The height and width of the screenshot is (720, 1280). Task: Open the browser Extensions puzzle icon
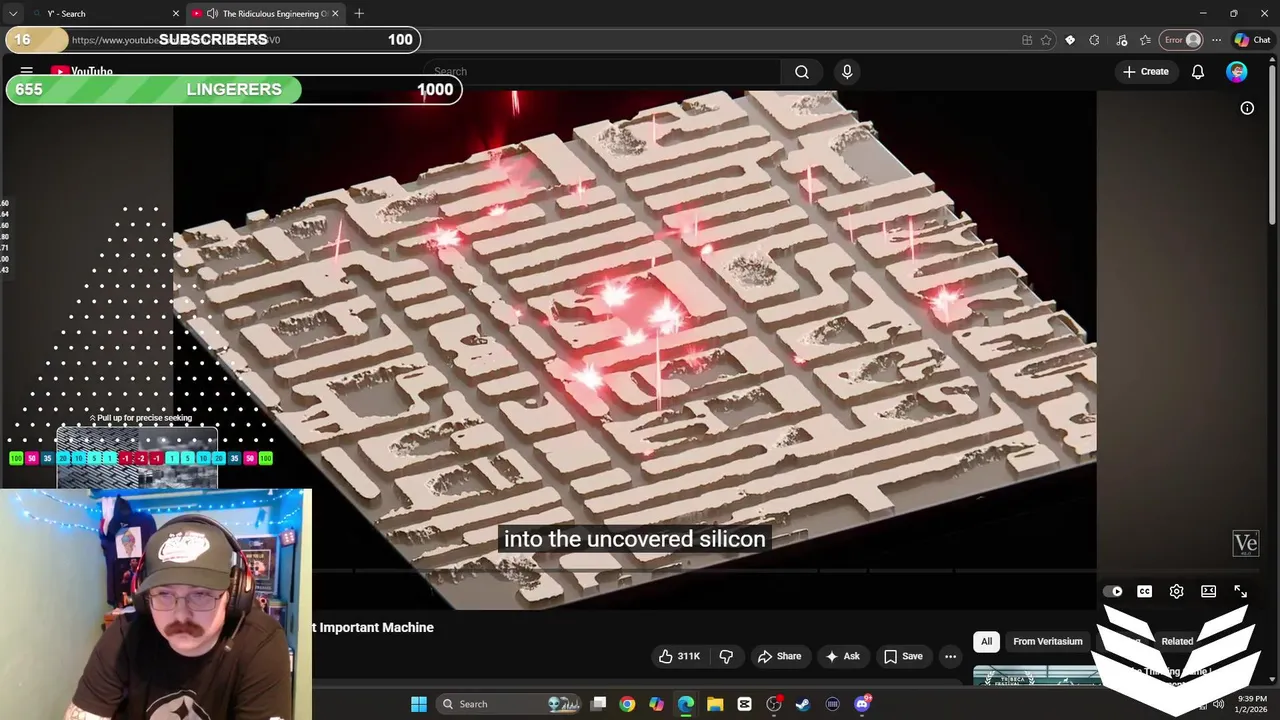1094,40
